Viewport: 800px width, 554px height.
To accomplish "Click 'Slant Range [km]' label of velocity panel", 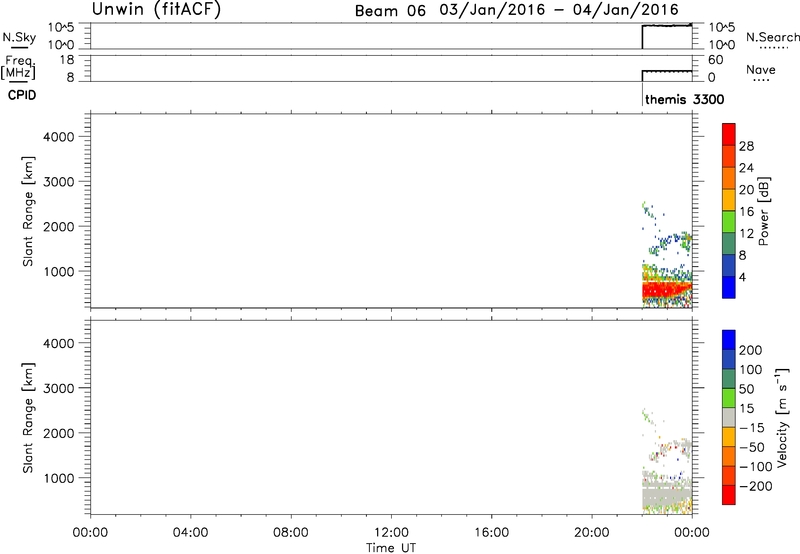I will tap(28, 418).
